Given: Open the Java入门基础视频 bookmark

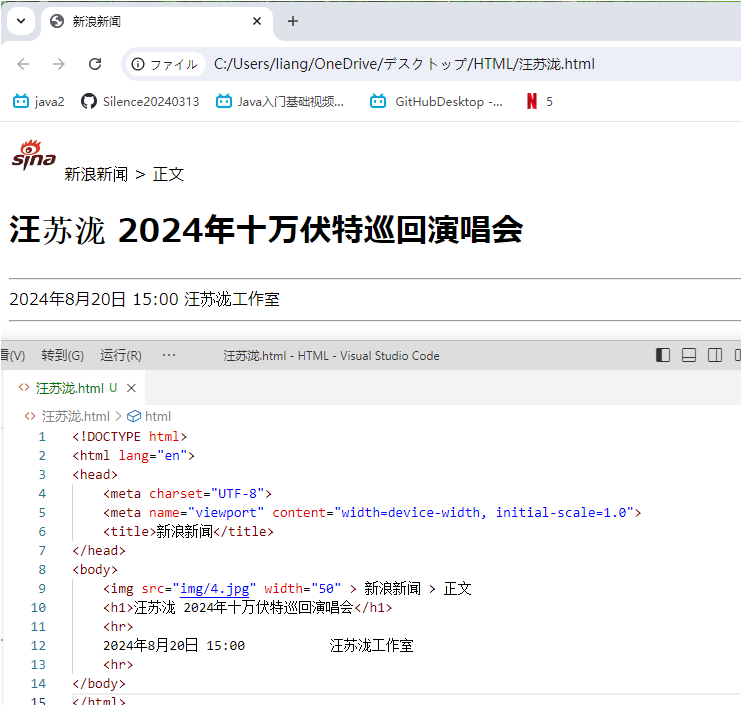Looking at the screenshot, I should [x=280, y=102].
